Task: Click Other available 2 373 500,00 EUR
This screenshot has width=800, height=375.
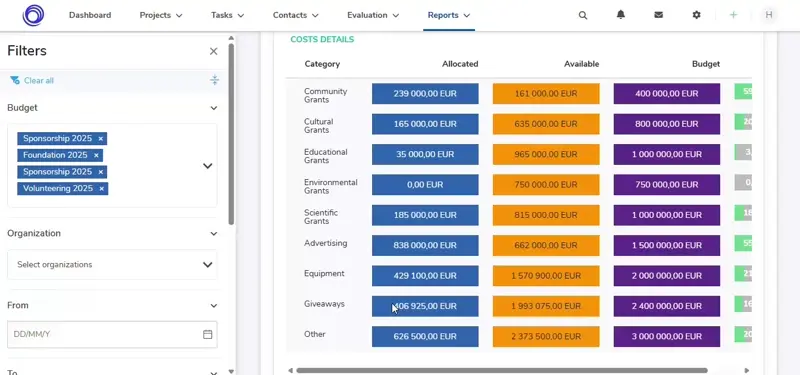Action: [546, 336]
